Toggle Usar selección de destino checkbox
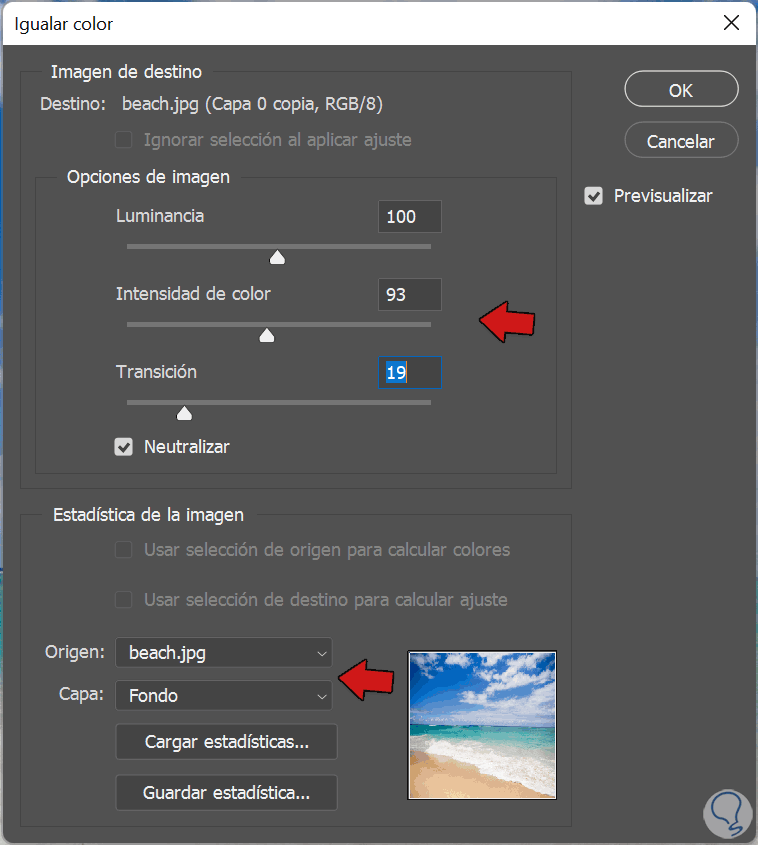Screen dimensions: 758x845 [124, 600]
